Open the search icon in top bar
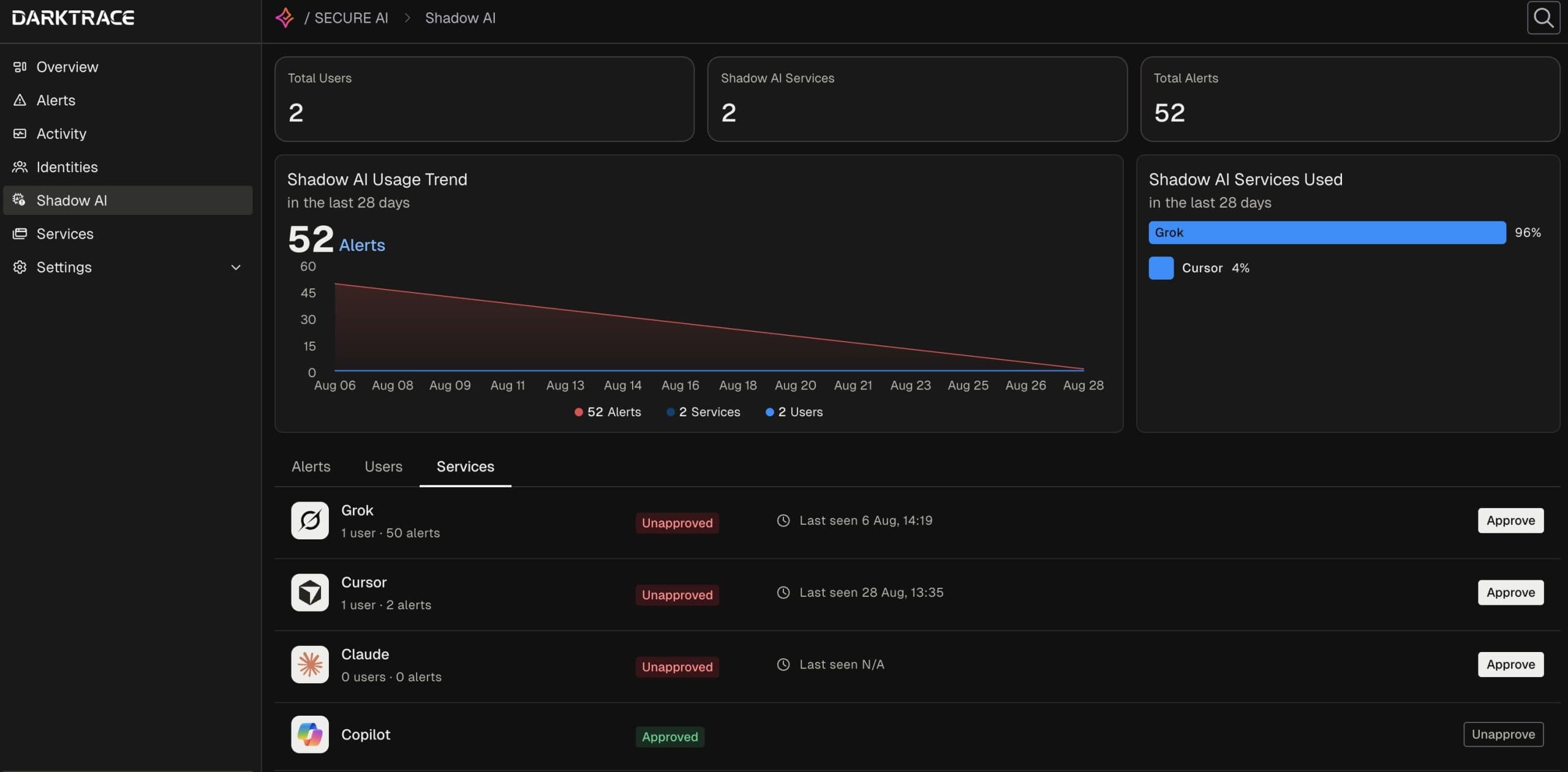 (1543, 18)
